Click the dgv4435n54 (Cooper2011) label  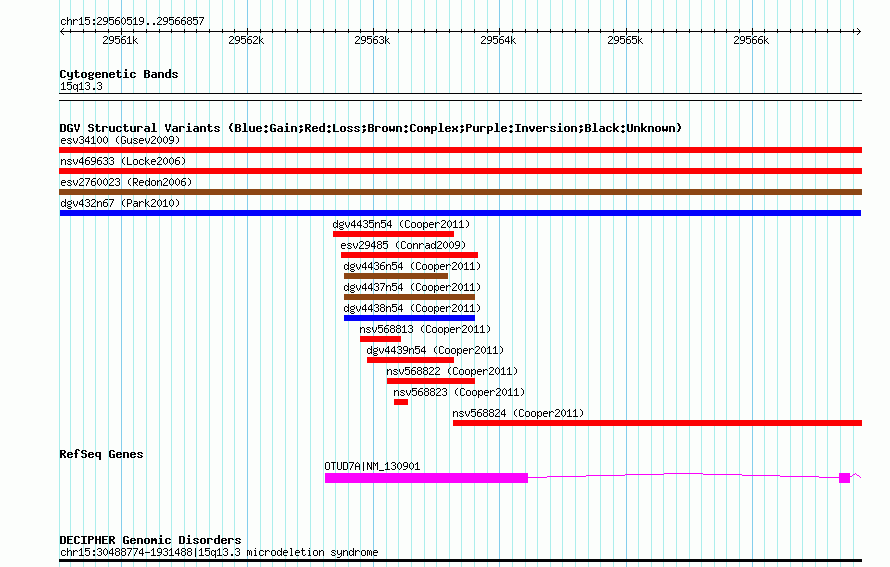[x=401, y=224]
